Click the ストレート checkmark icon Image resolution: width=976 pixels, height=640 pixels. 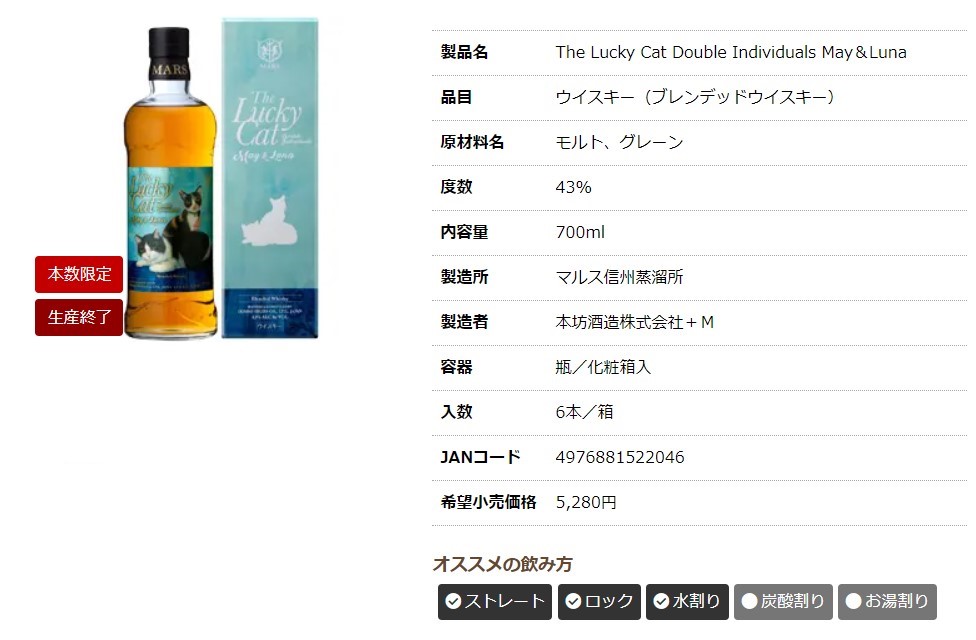453,601
